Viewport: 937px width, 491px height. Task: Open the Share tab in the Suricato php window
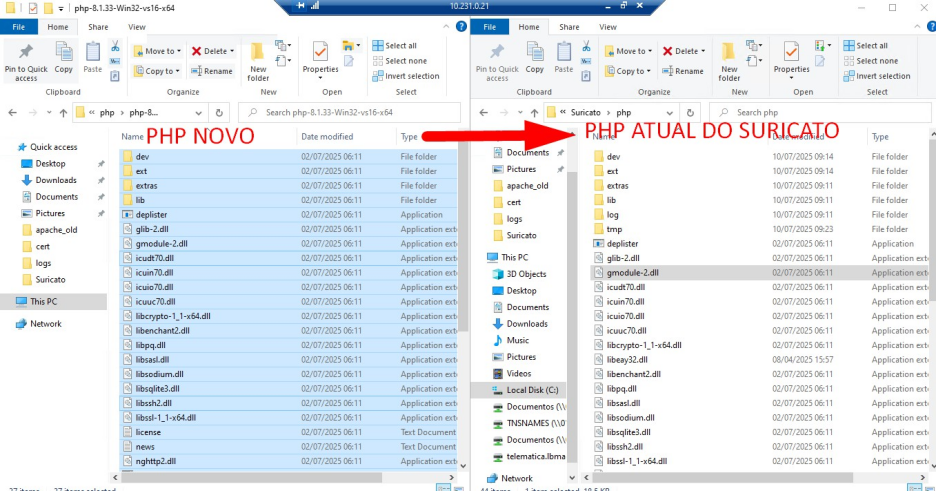[569, 27]
